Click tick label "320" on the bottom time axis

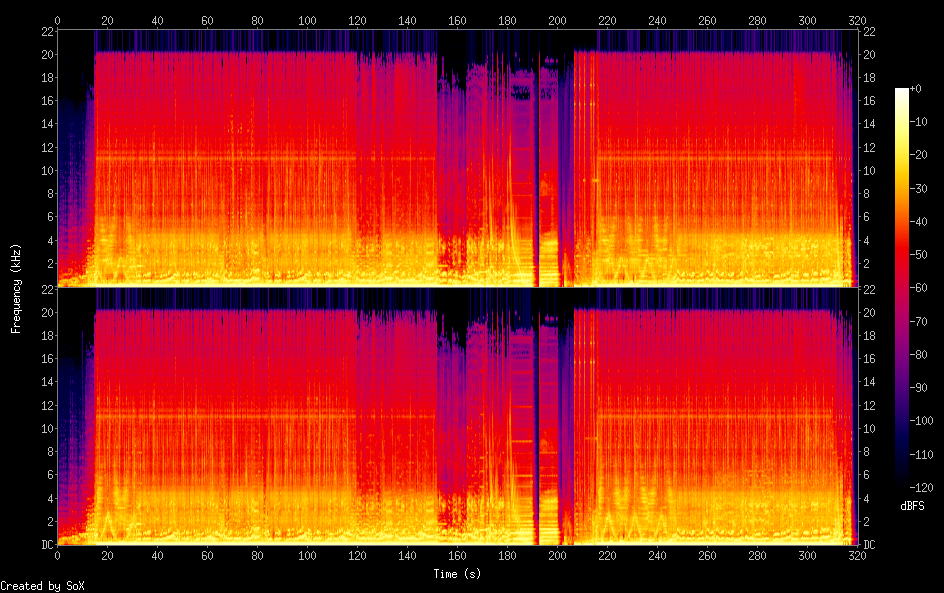[x=857, y=555]
